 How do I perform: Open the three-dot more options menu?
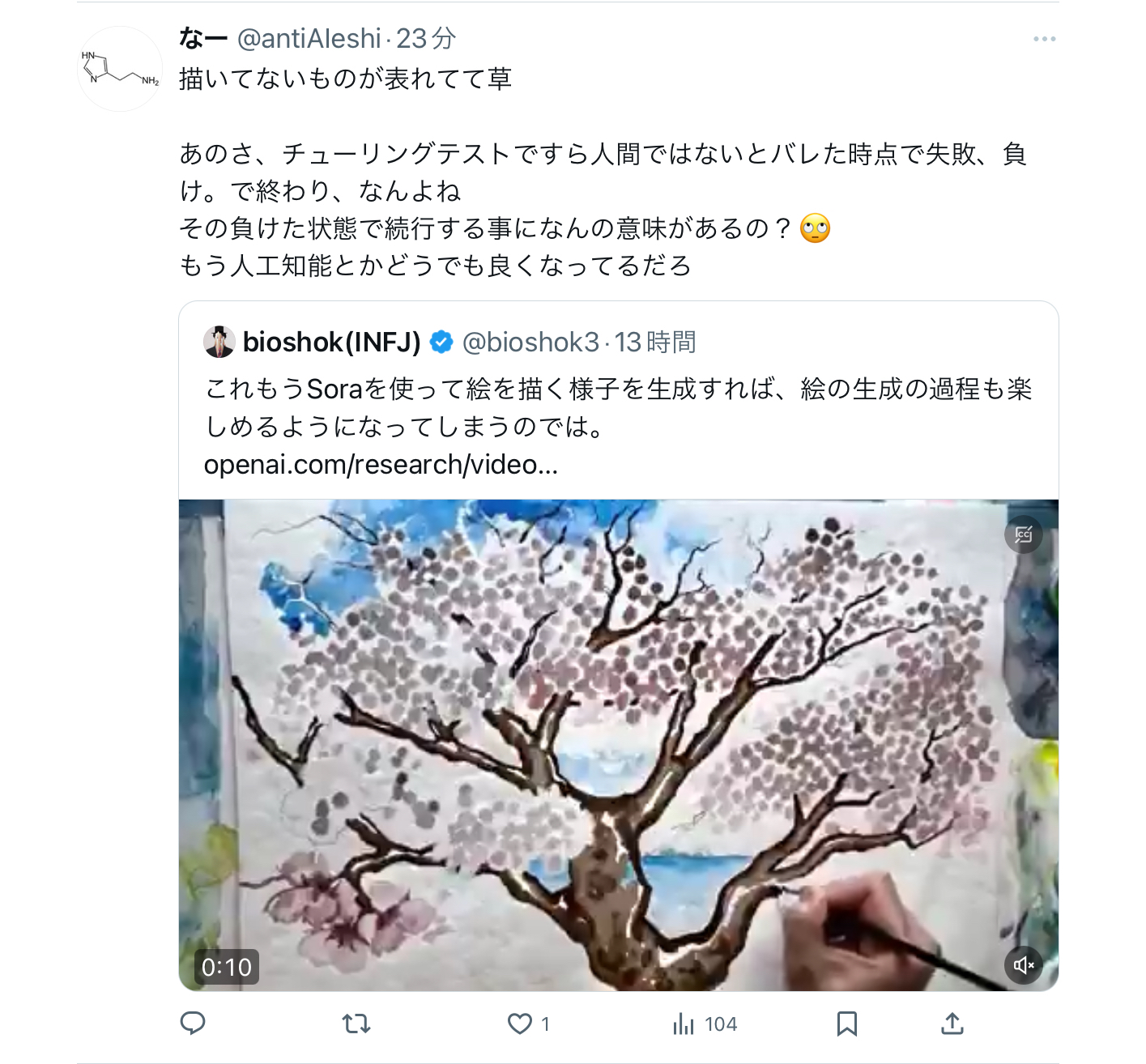point(1044,39)
